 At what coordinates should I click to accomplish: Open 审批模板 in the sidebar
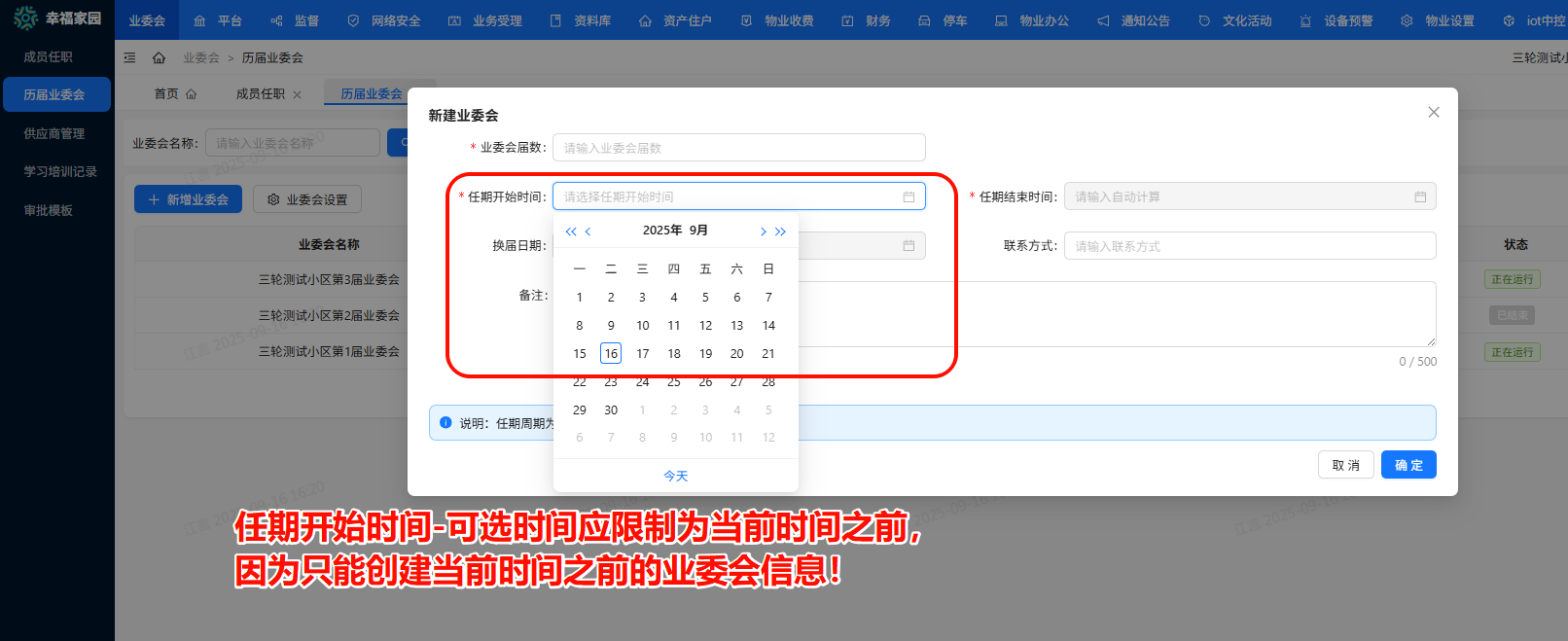[x=49, y=210]
